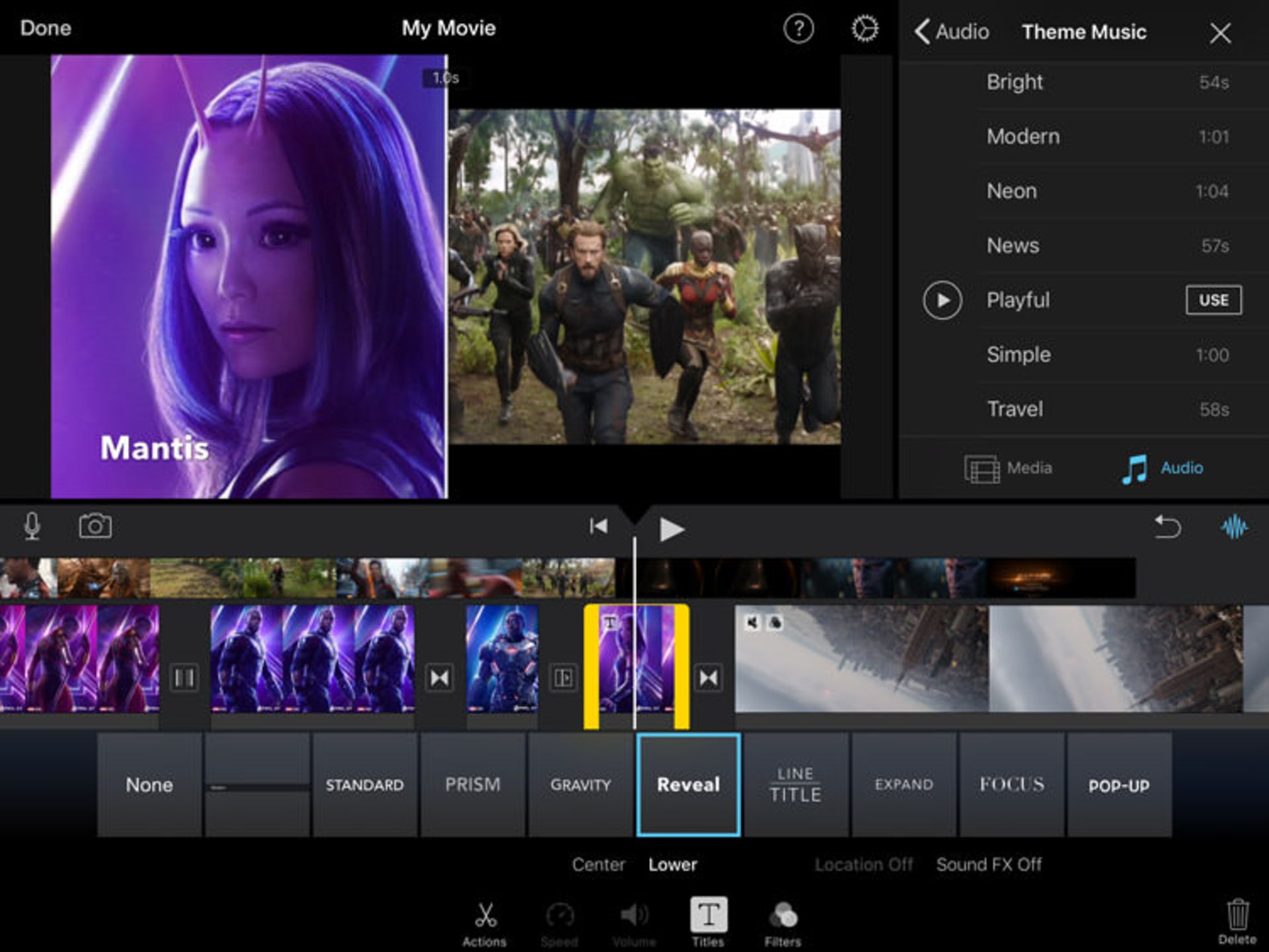This screenshot has width=1269, height=952.
Task: Select the Pop-Up title style
Action: pyautogui.click(x=1118, y=786)
